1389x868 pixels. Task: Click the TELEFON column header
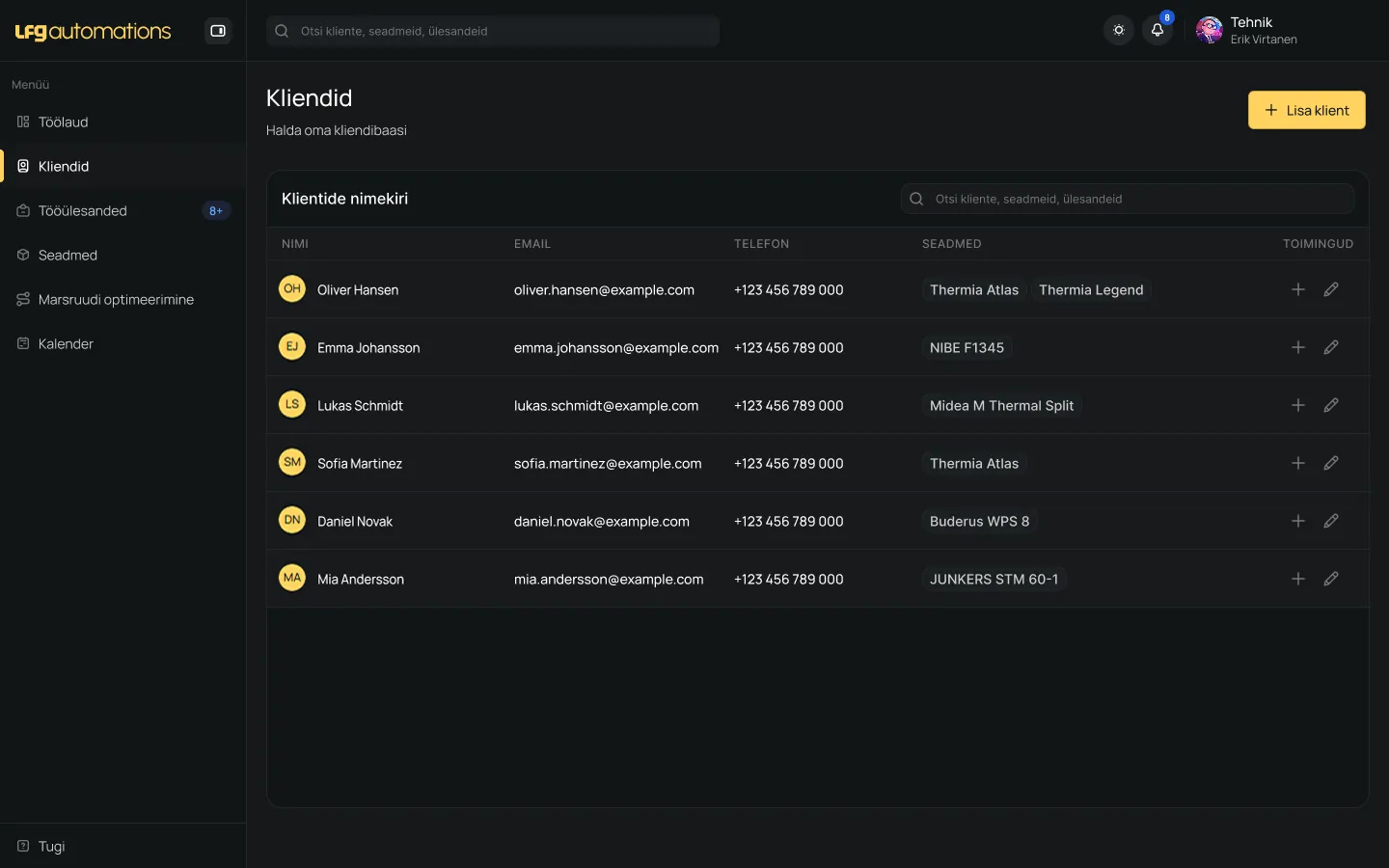tap(761, 244)
